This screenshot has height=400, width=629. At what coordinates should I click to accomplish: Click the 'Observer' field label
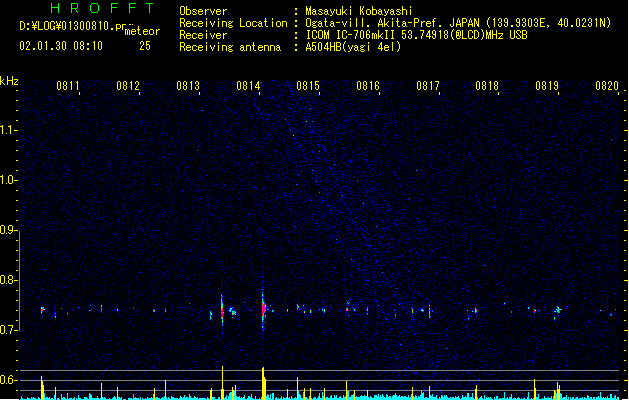point(203,11)
